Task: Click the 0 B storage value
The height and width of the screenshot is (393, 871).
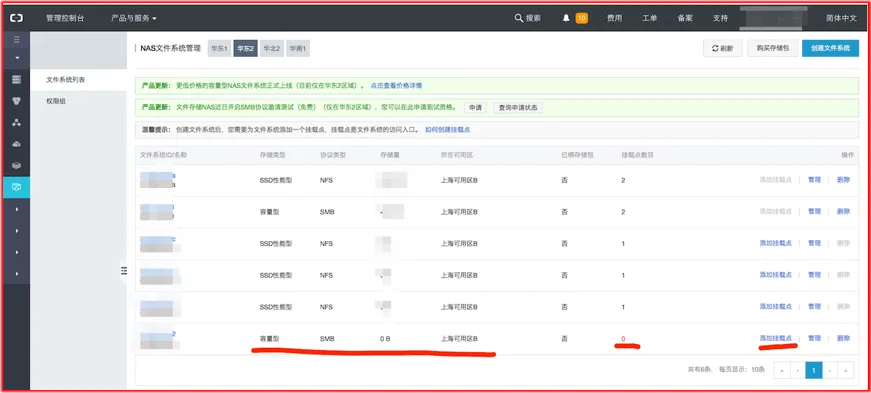Action: point(385,339)
